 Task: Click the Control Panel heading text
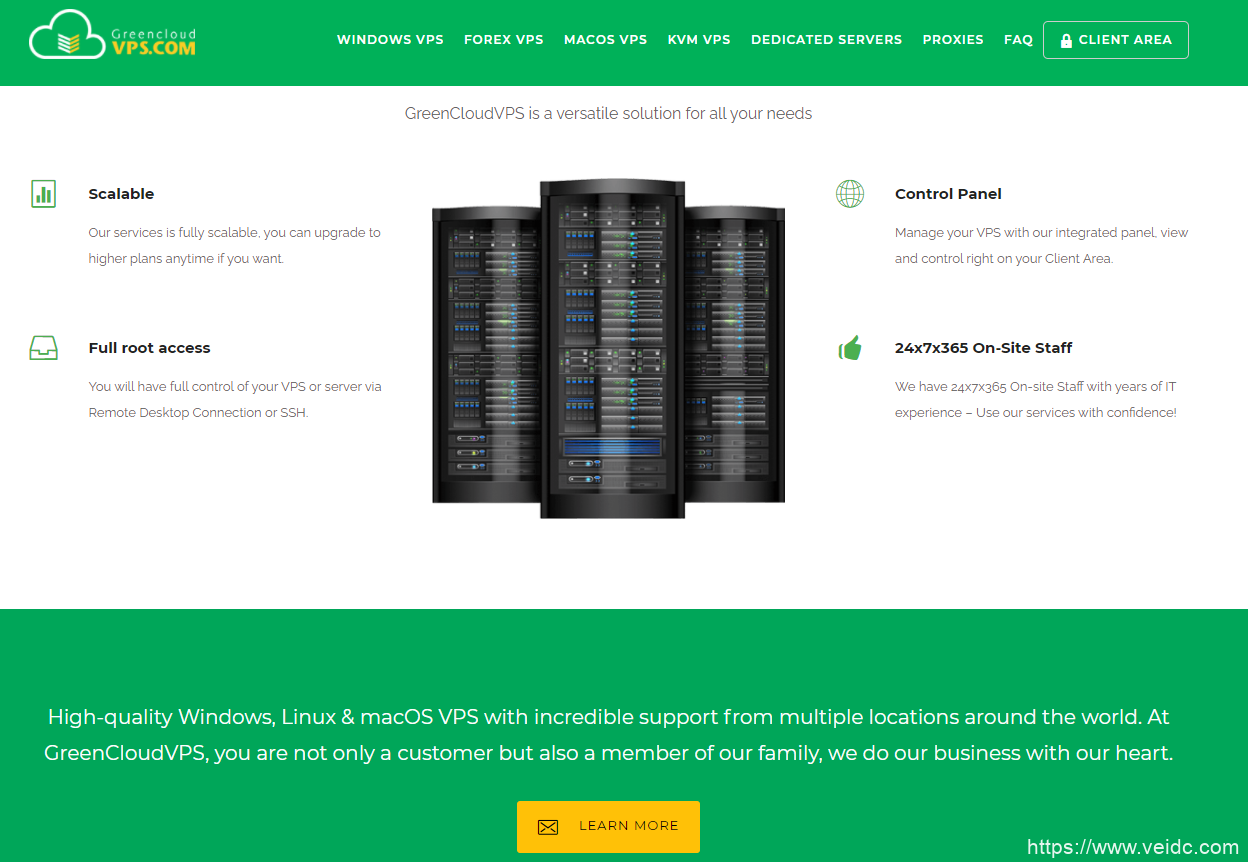(948, 193)
